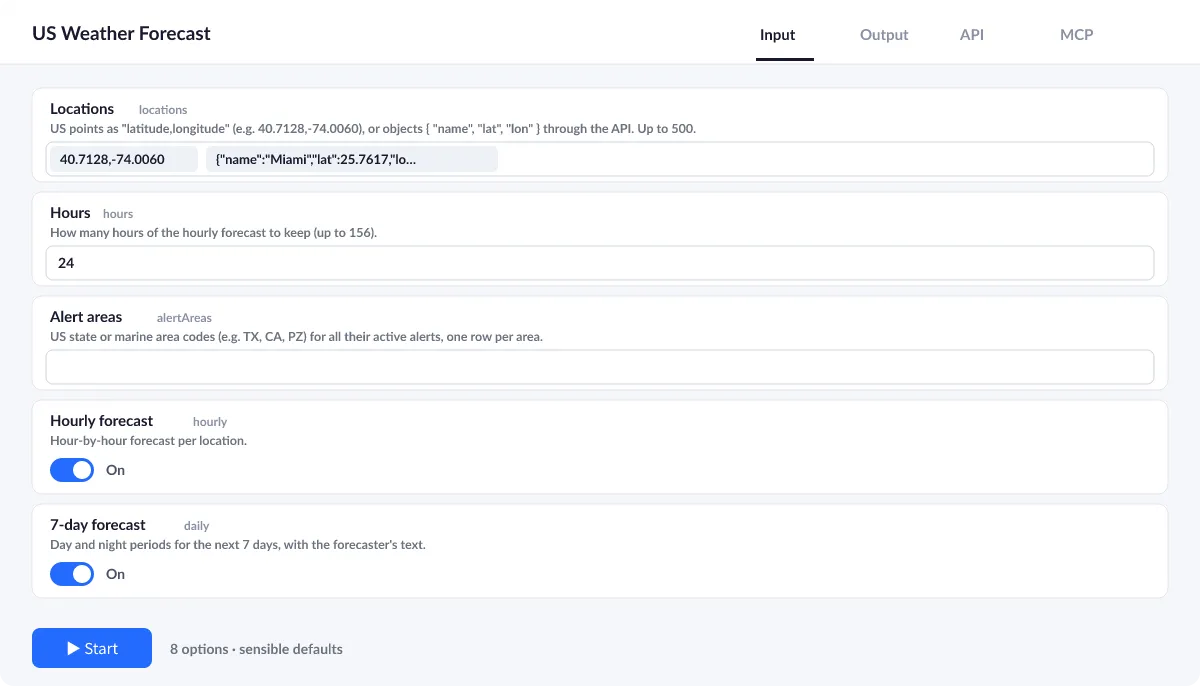Select the 40.7128,-74.0060 location chip
Viewport: 1200px width, 686px height.
[123, 159]
